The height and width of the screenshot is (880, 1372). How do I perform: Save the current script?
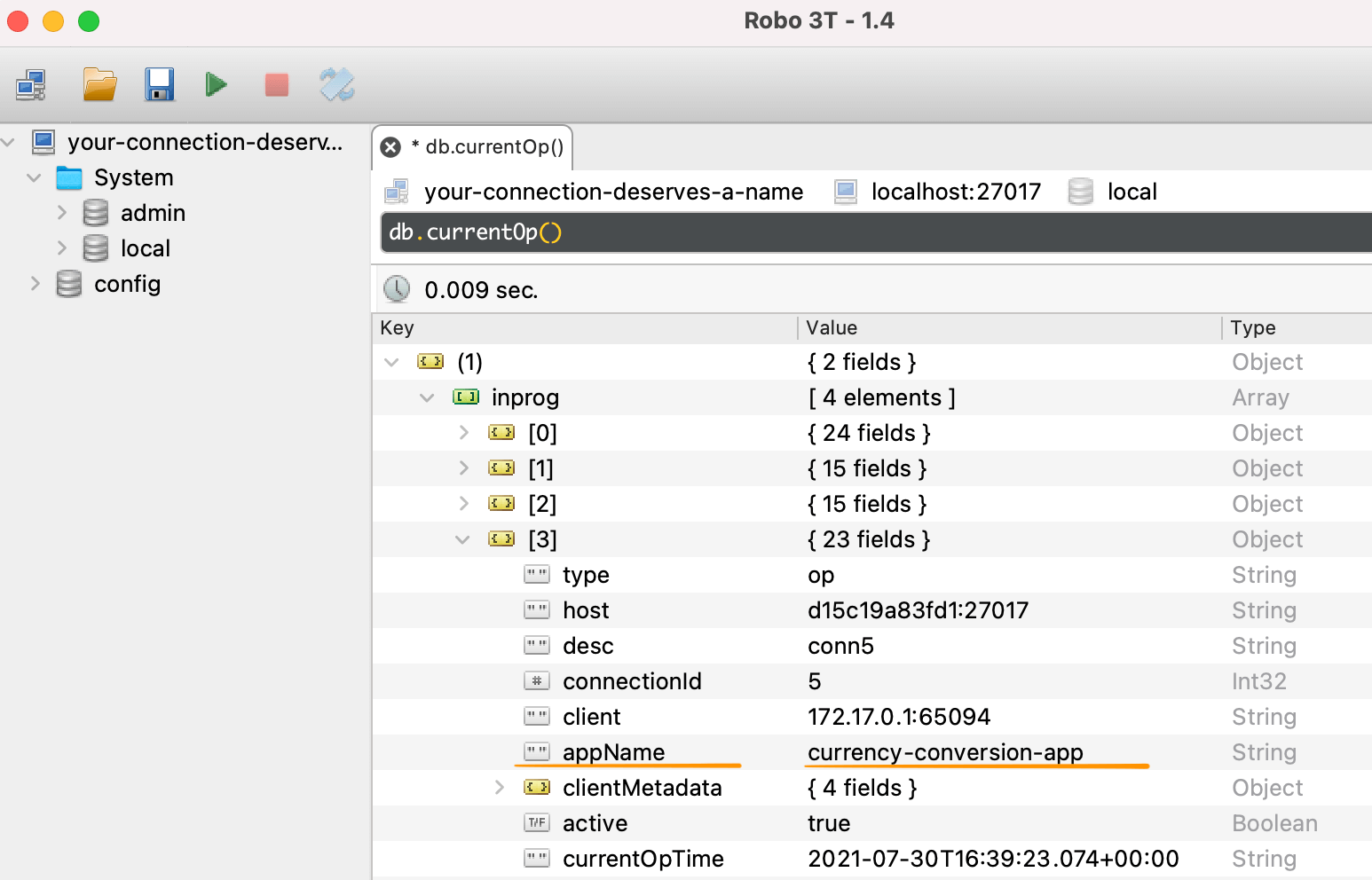[x=159, y=84]
